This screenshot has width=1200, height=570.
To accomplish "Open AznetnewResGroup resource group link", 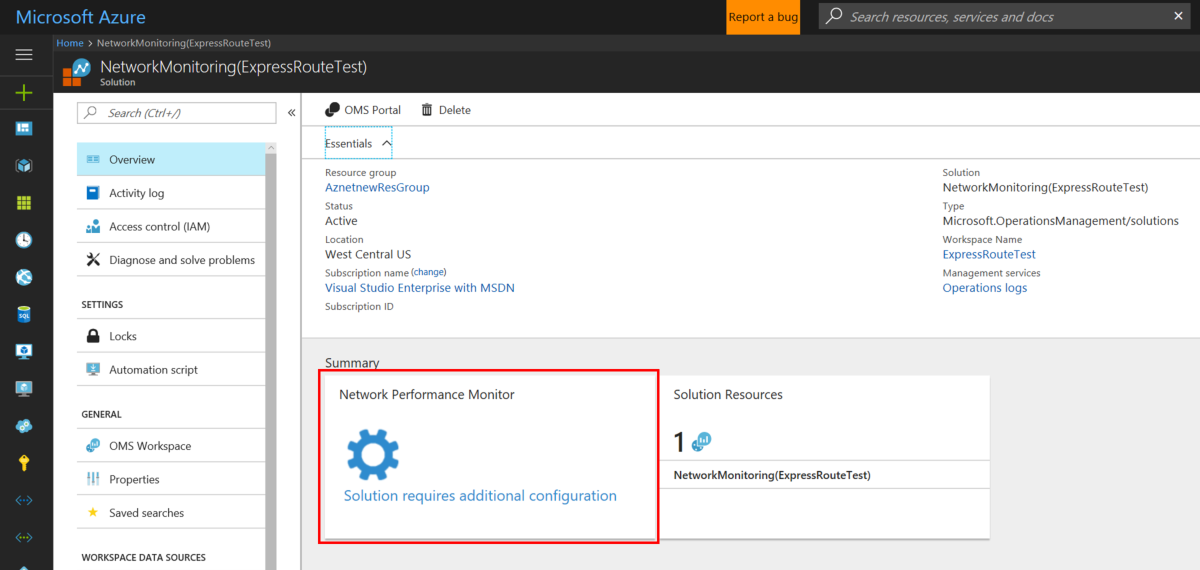I will tap(377, 188).
